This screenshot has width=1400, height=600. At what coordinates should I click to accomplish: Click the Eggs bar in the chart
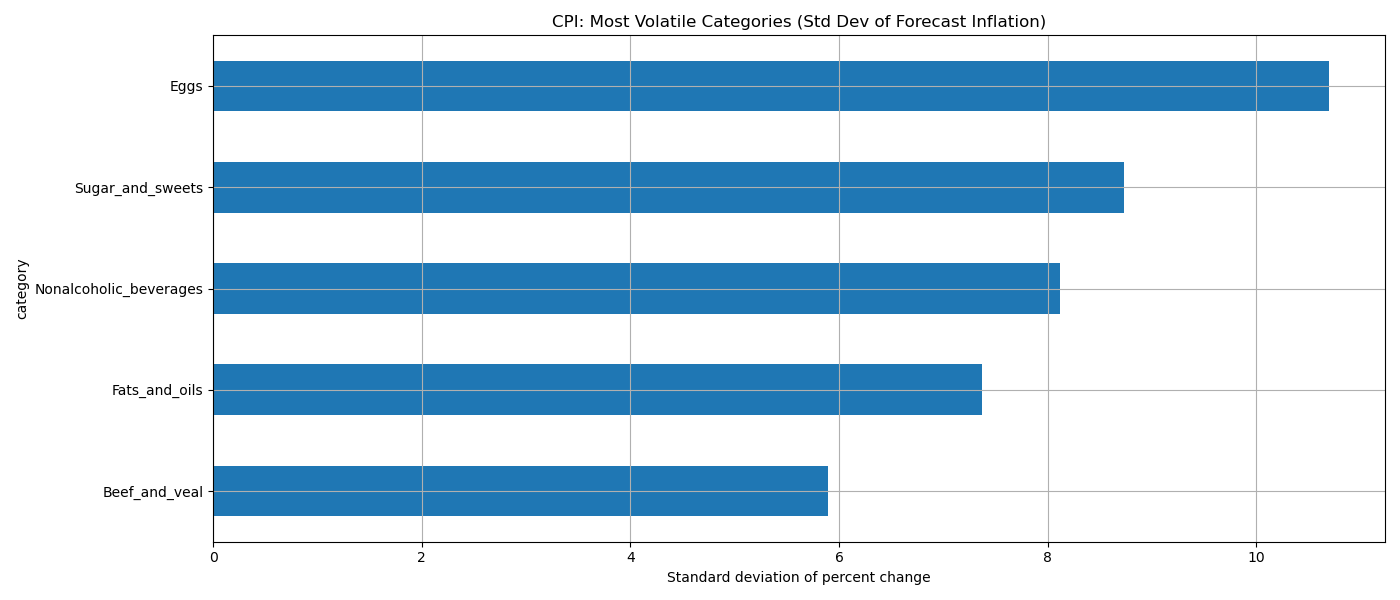[x=770, y=86]
